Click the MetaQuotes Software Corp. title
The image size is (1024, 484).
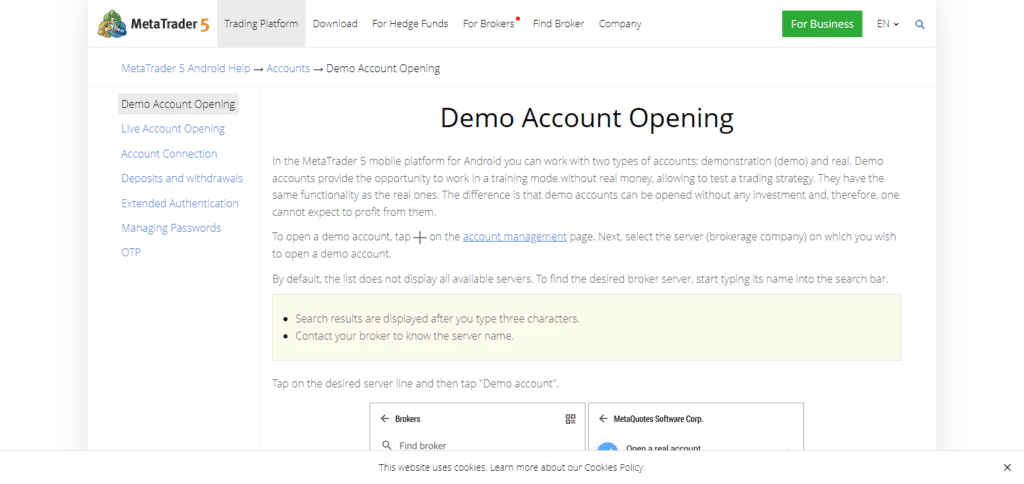(658, 419)
